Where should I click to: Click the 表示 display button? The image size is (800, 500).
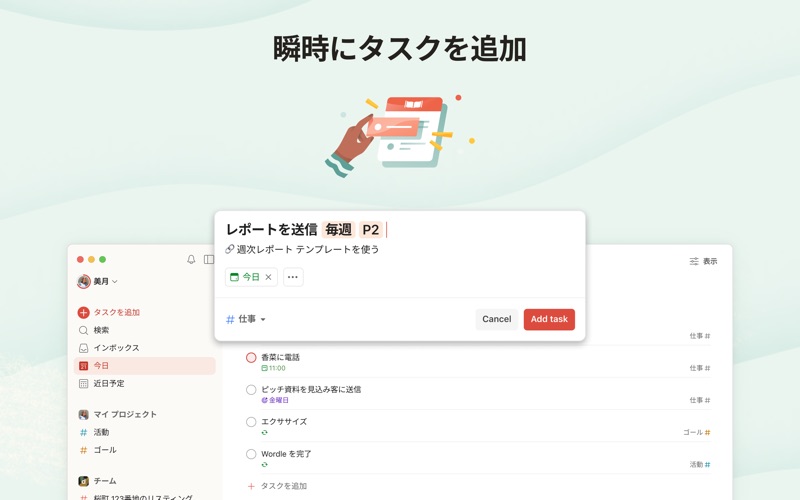click(703, 261)
